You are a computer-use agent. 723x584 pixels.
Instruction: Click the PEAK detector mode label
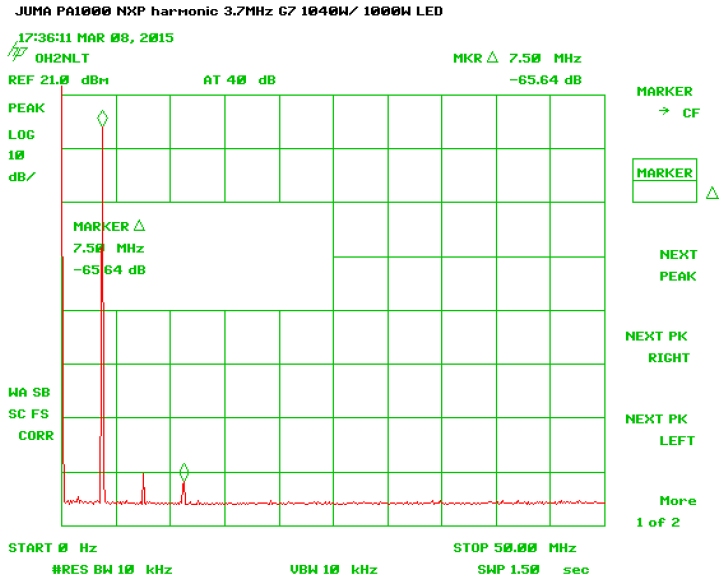tap(26, 108)
